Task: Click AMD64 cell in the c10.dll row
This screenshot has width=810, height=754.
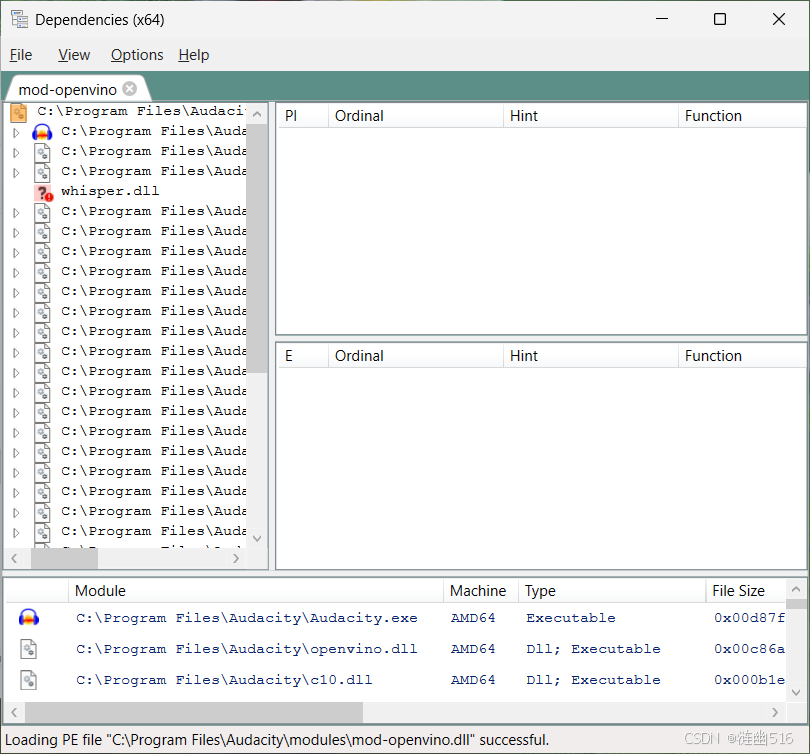Action: click(473, 680)
